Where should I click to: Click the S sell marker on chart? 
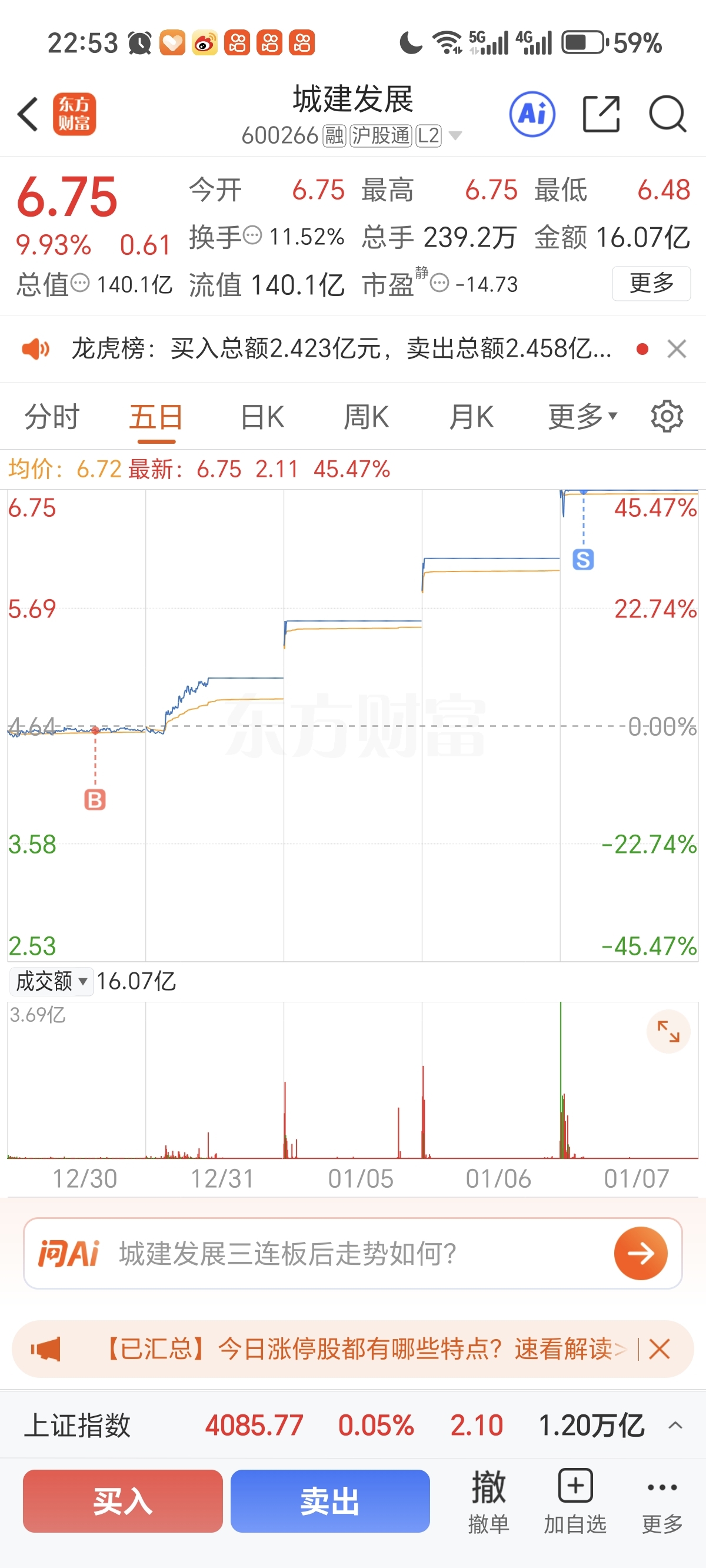click(583, 559)
